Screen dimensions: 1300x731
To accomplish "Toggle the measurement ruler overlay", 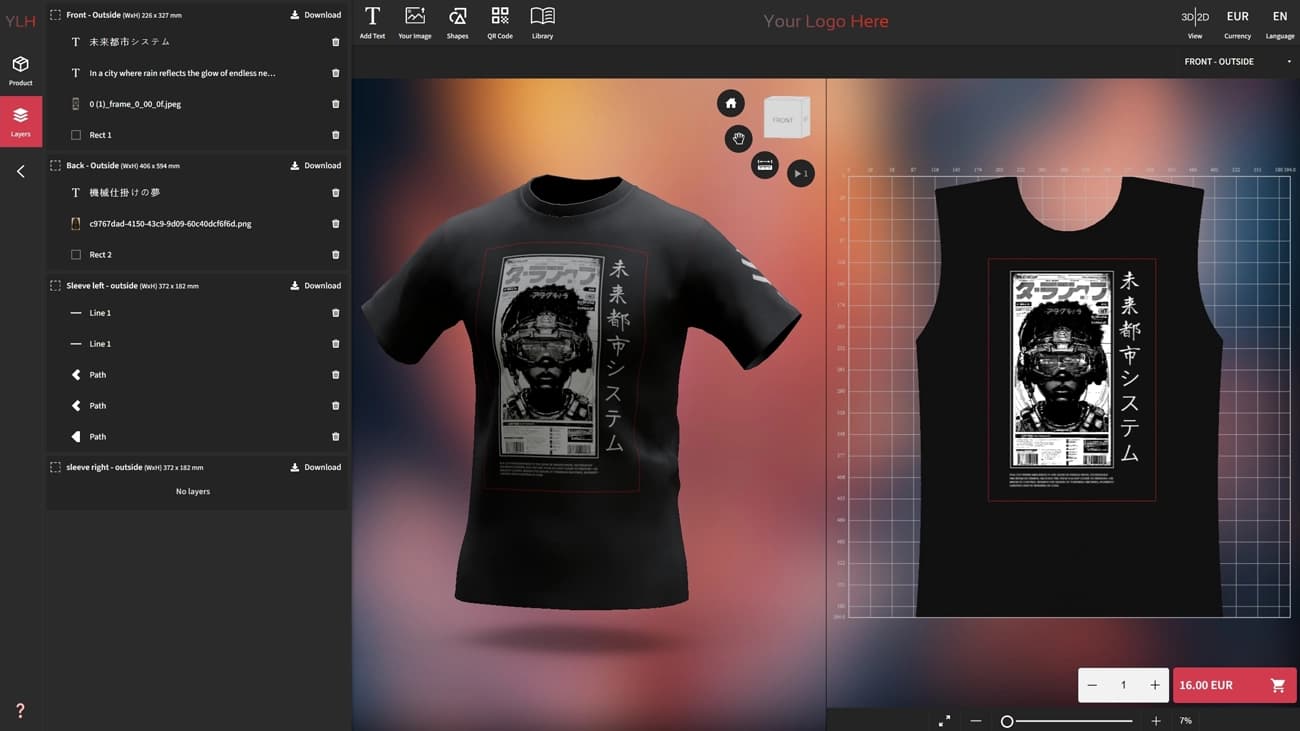I will pyautogui.click(x=764, y=165).
